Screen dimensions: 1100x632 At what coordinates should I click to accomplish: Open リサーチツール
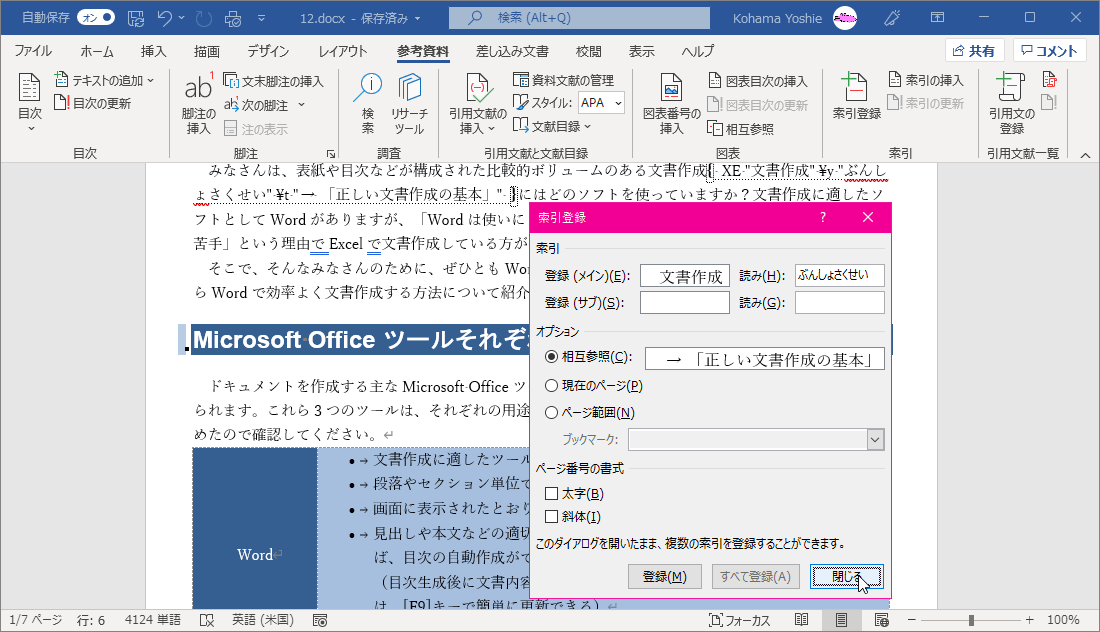[409, 102]
